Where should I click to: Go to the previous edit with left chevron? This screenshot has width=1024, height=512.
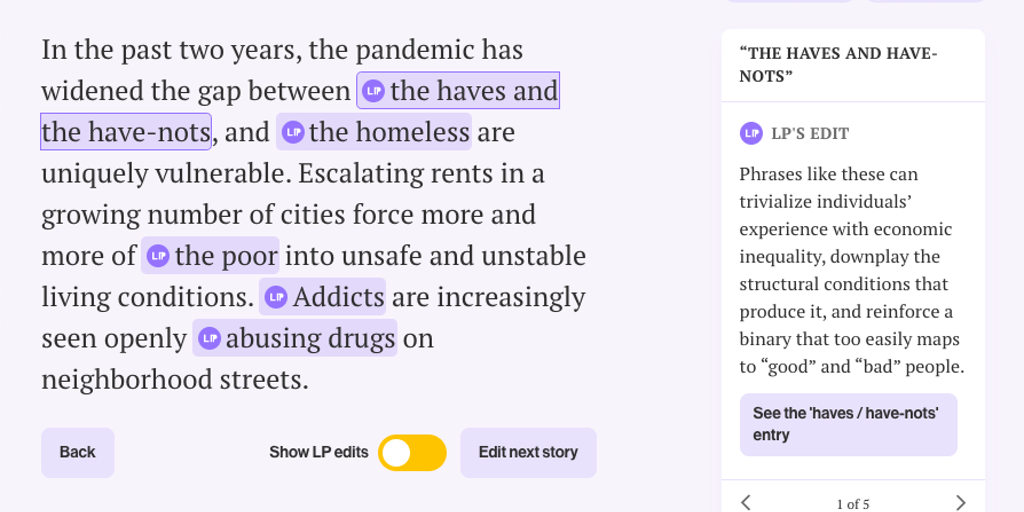(x=746, y=502)
